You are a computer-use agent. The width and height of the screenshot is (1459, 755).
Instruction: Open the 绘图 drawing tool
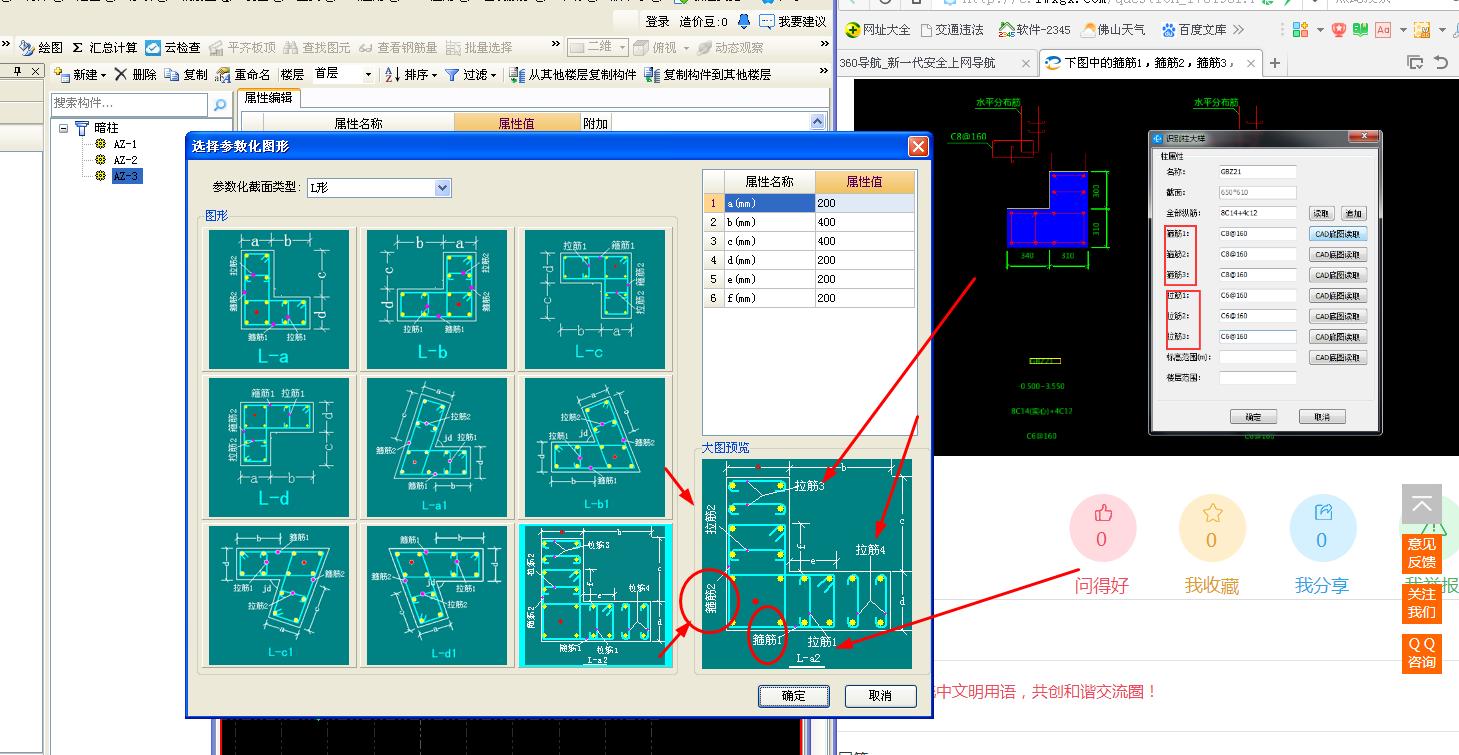click(x=41, y=47)
